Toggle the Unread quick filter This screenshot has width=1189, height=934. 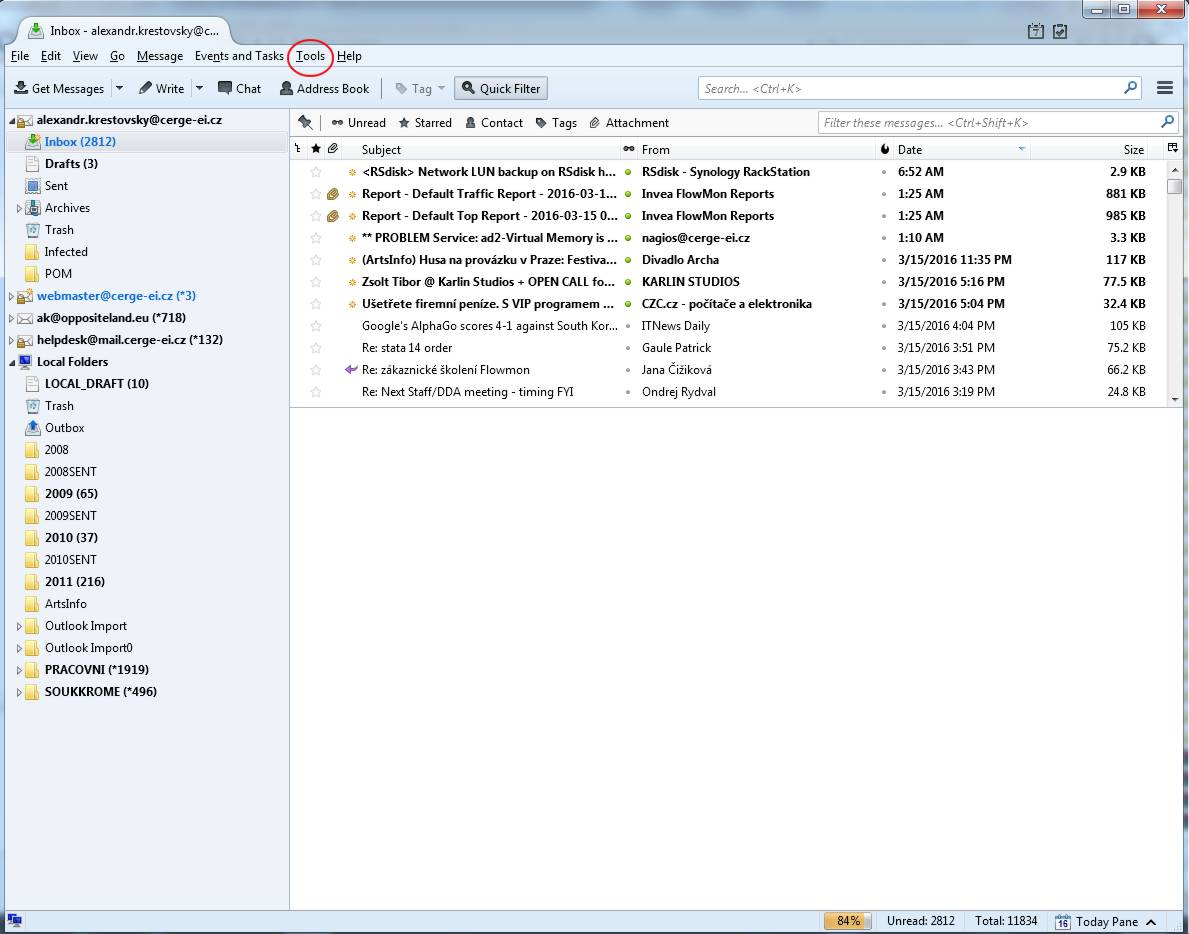click(359, 122)
